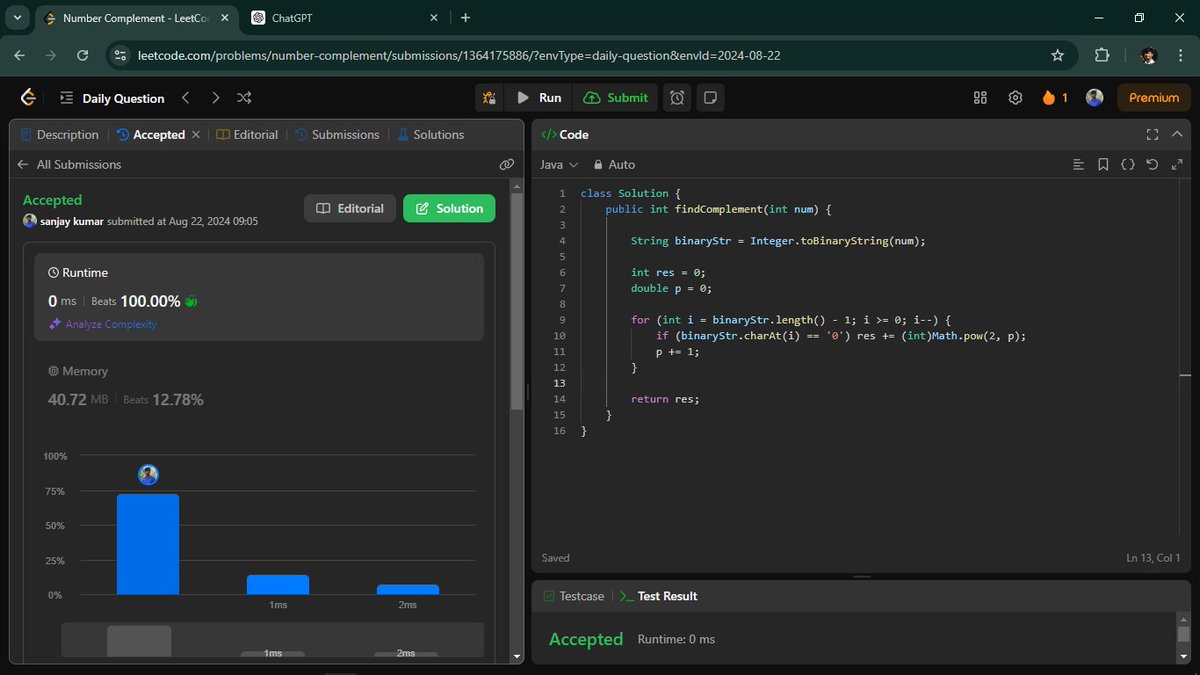Open a new browser tab
This screenshot has width=1200, height=675.
(465, 18)
